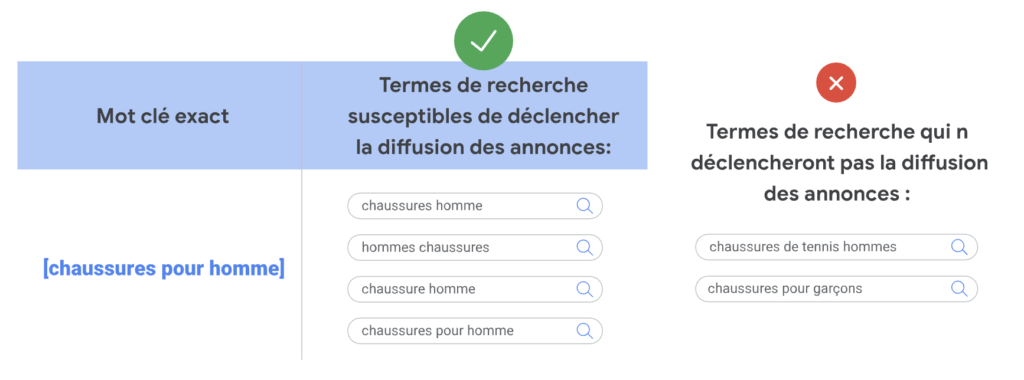The image size is (1024, 380).
Task: Click the blue [chaussures pour homme] keyword
Action: 163,269
